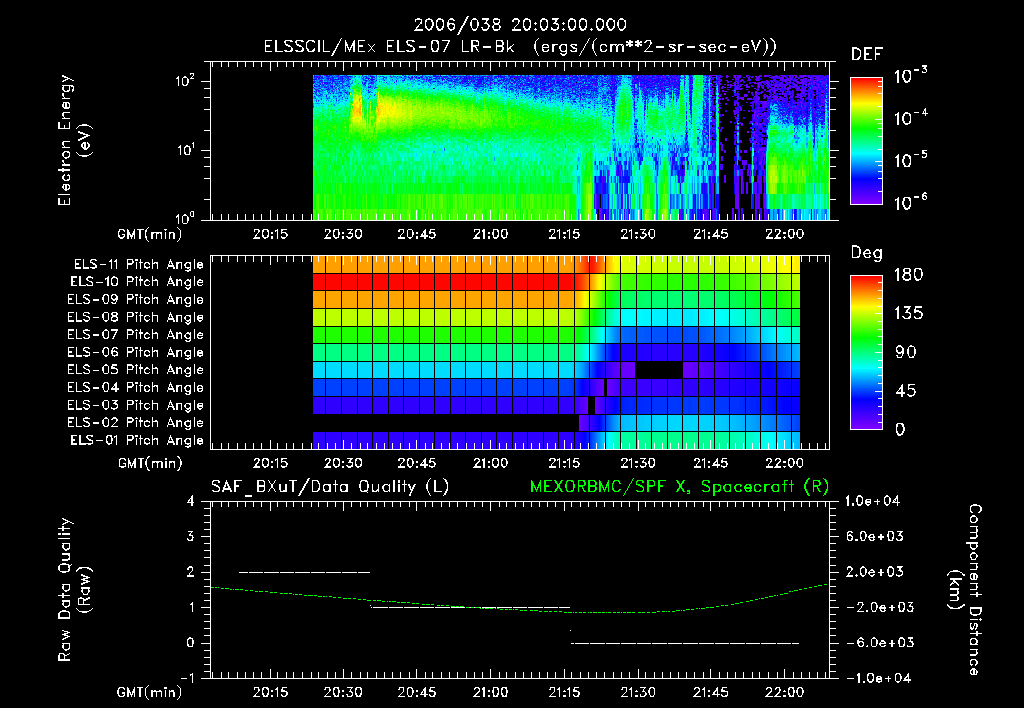Screen dimensions: 1024x708
Task: Click the black gap in ELS-05 pitch angle row
Action: tap(659, 370)
